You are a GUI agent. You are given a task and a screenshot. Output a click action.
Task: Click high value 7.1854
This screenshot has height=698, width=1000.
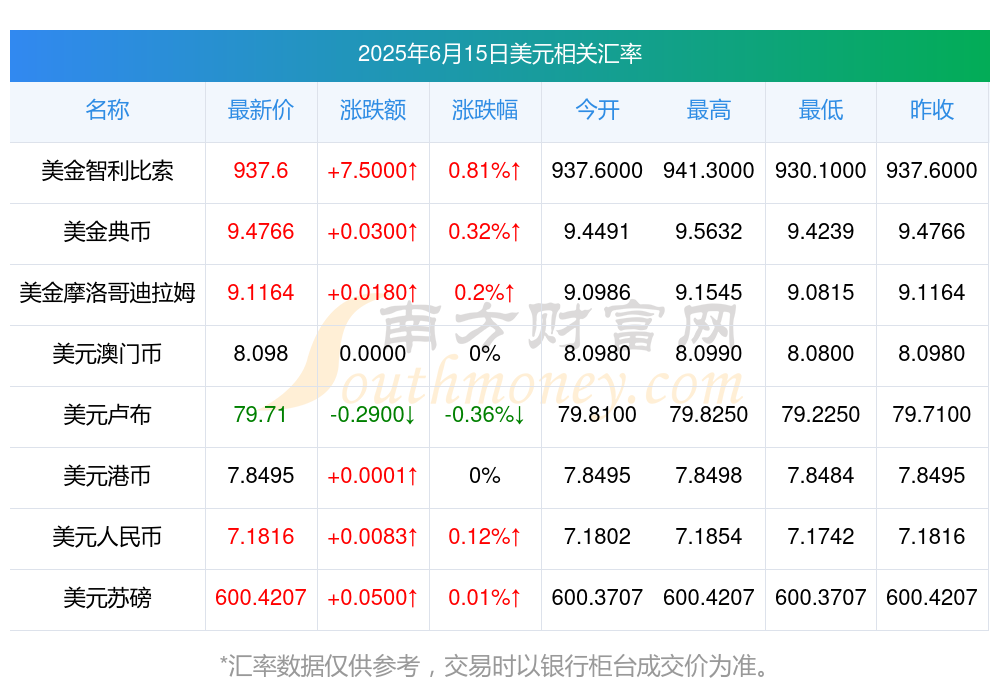pyautogui.click(x=709, y=536)
